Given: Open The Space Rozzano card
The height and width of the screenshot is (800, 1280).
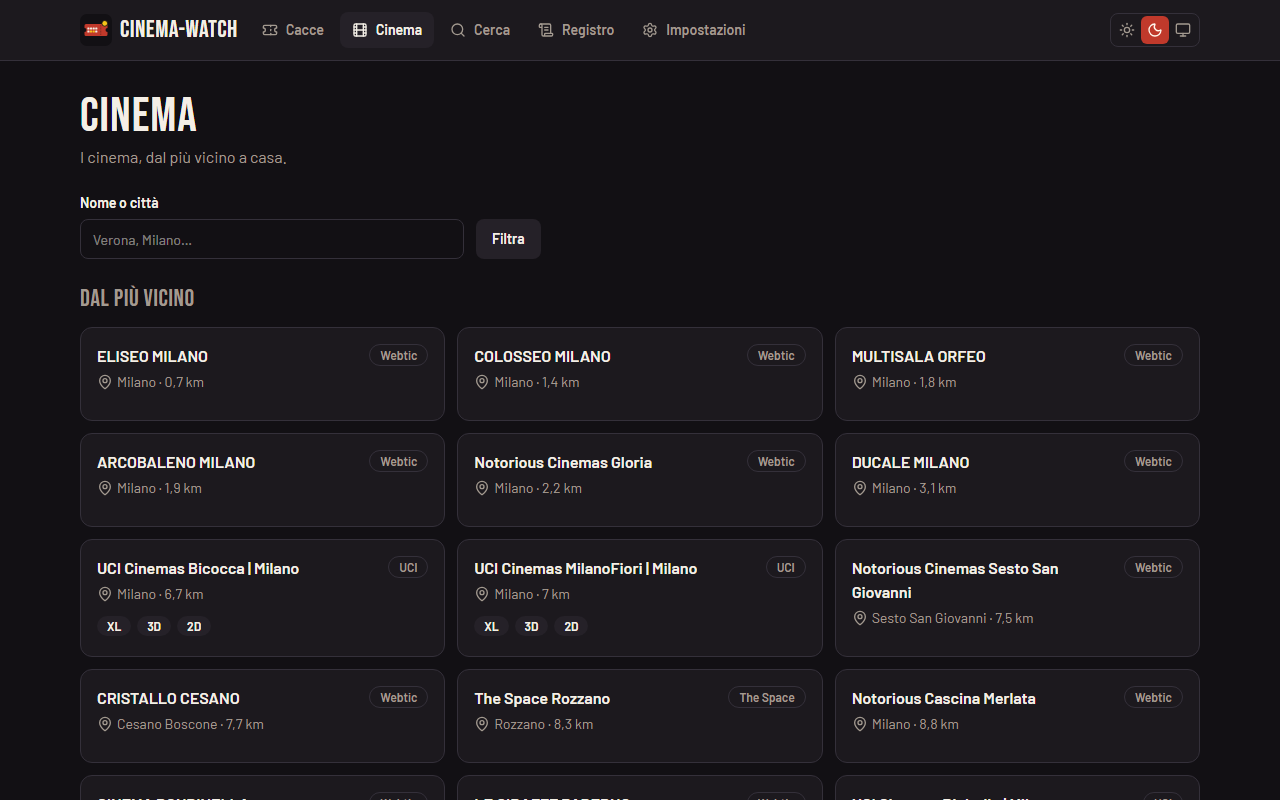Looking at the screenshot, I should coord(640,716).
